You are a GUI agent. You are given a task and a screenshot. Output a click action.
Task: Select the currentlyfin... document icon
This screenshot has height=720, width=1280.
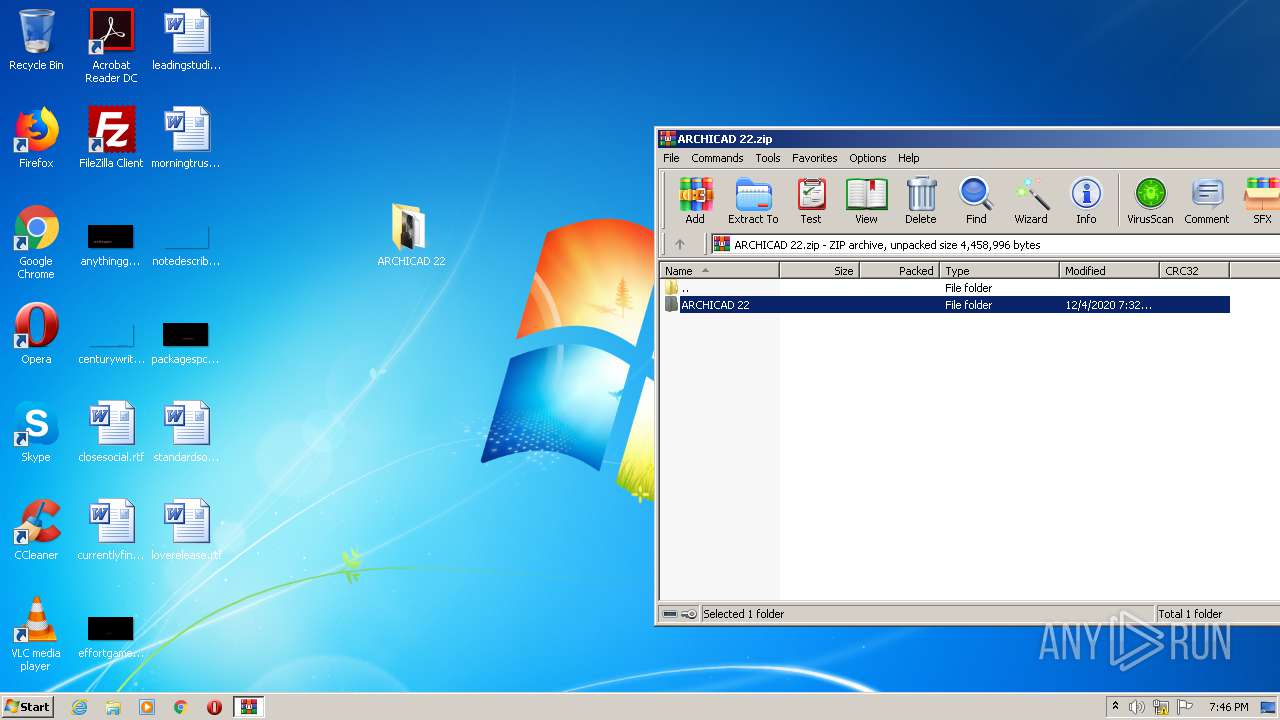coord(111,530)
